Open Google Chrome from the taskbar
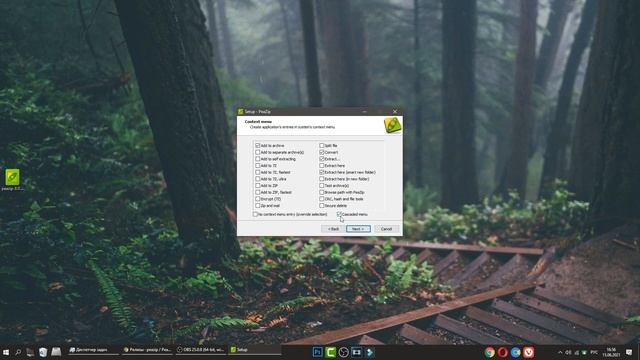The width and height of the screenshot is (640, 360). pyautogui.click(x=490, y=352)
